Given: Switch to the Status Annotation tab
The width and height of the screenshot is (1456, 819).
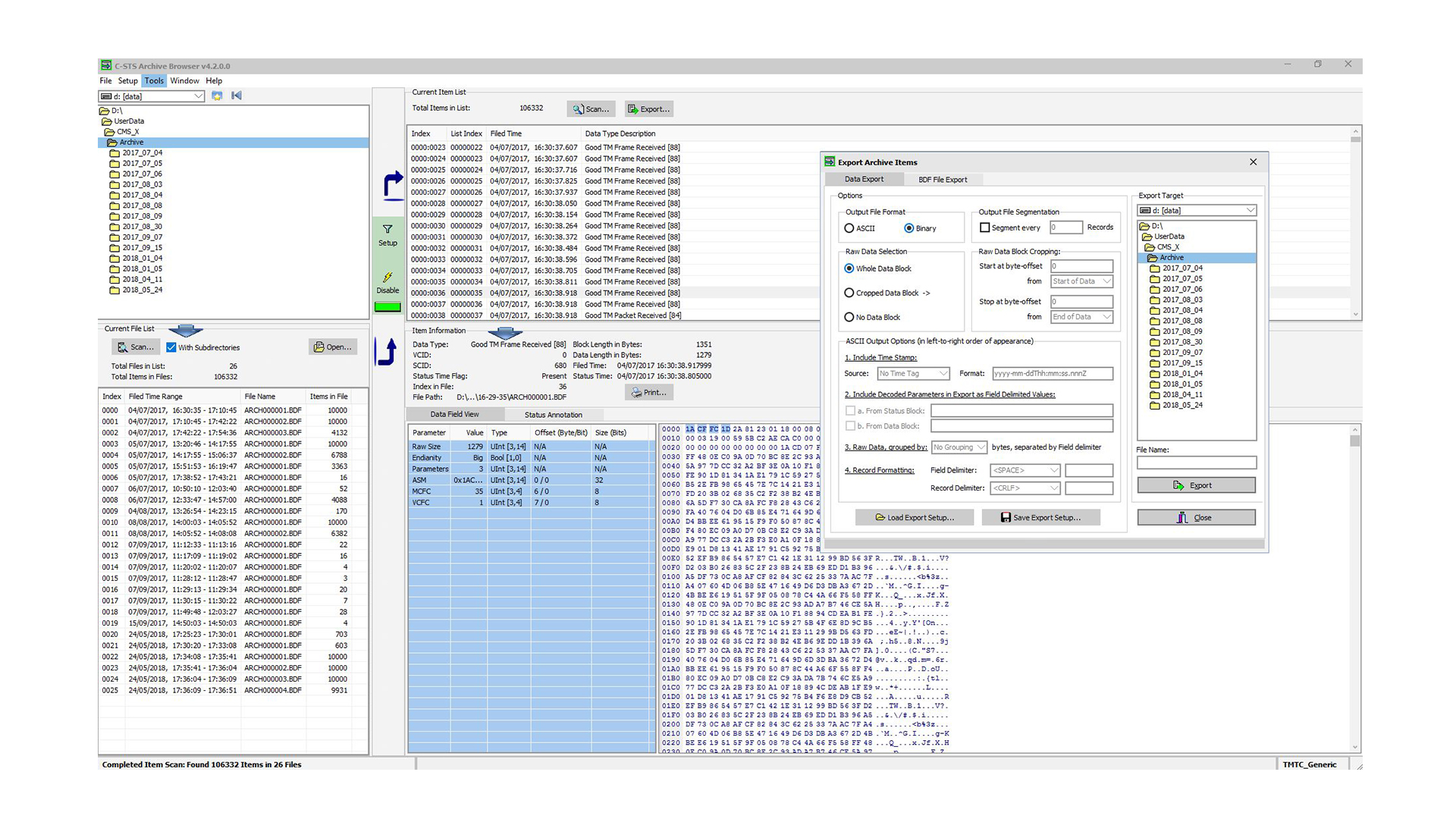Looking at the screenshot, I should pyautogui.click(x=554, y=415).
